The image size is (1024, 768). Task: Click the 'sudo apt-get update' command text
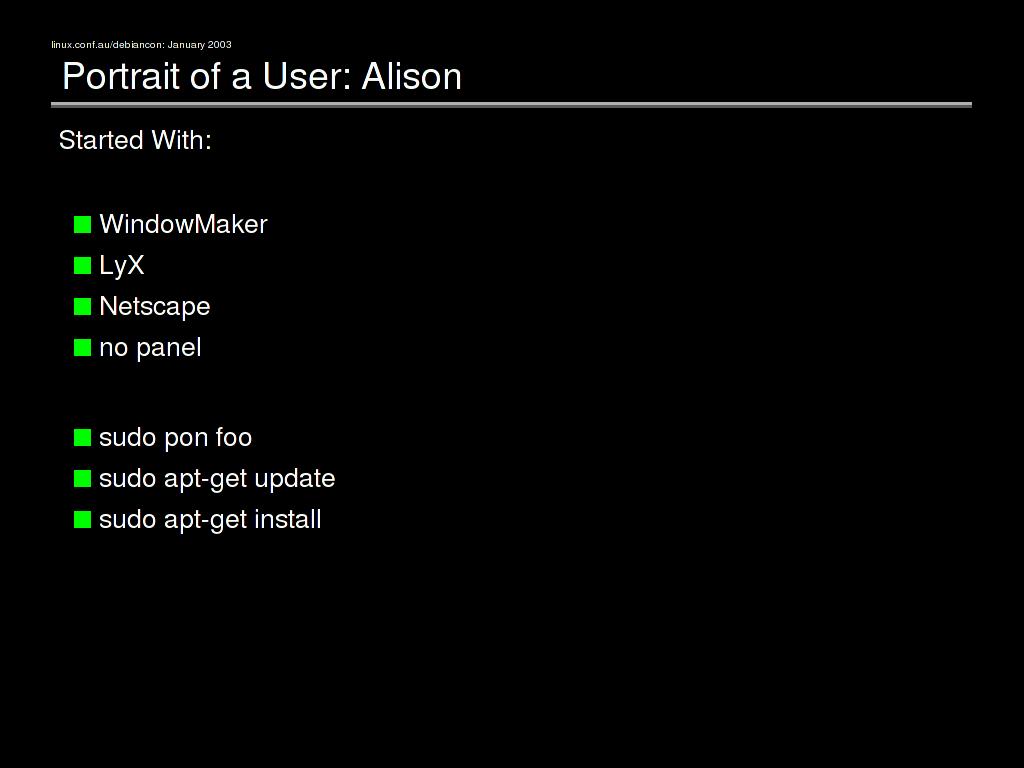(217, 479)
